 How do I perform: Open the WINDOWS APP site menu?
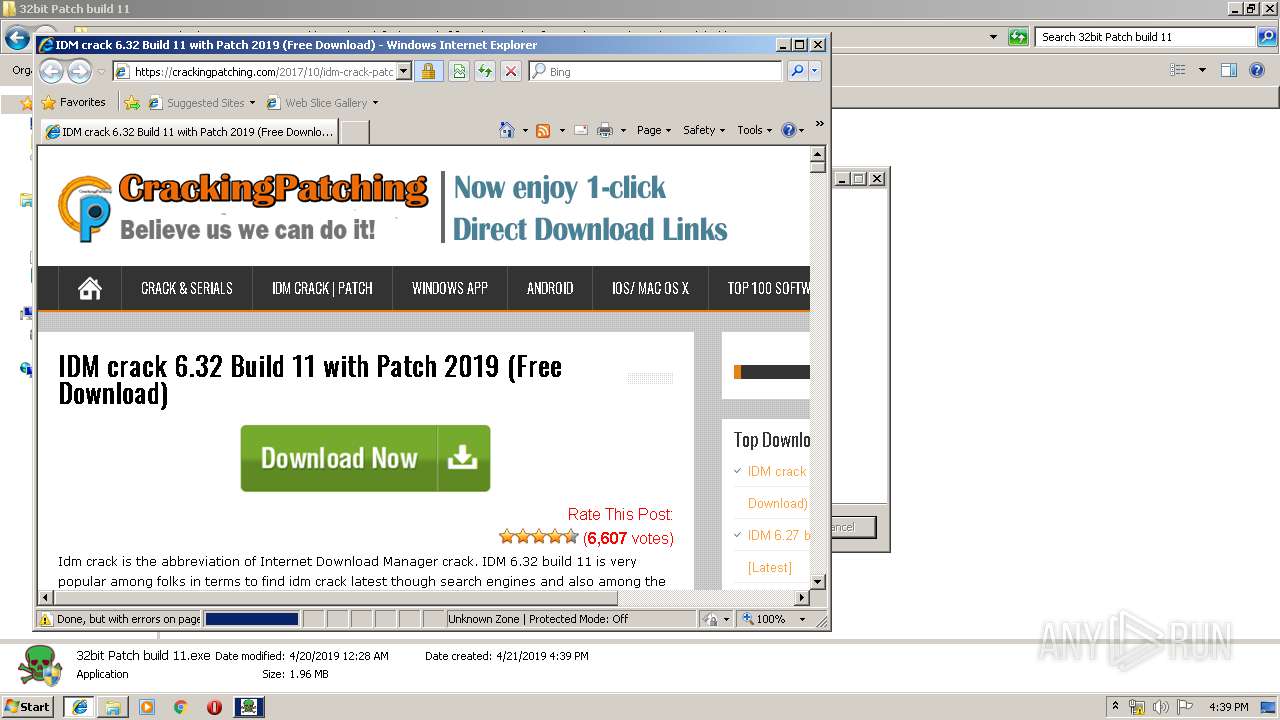450,288
